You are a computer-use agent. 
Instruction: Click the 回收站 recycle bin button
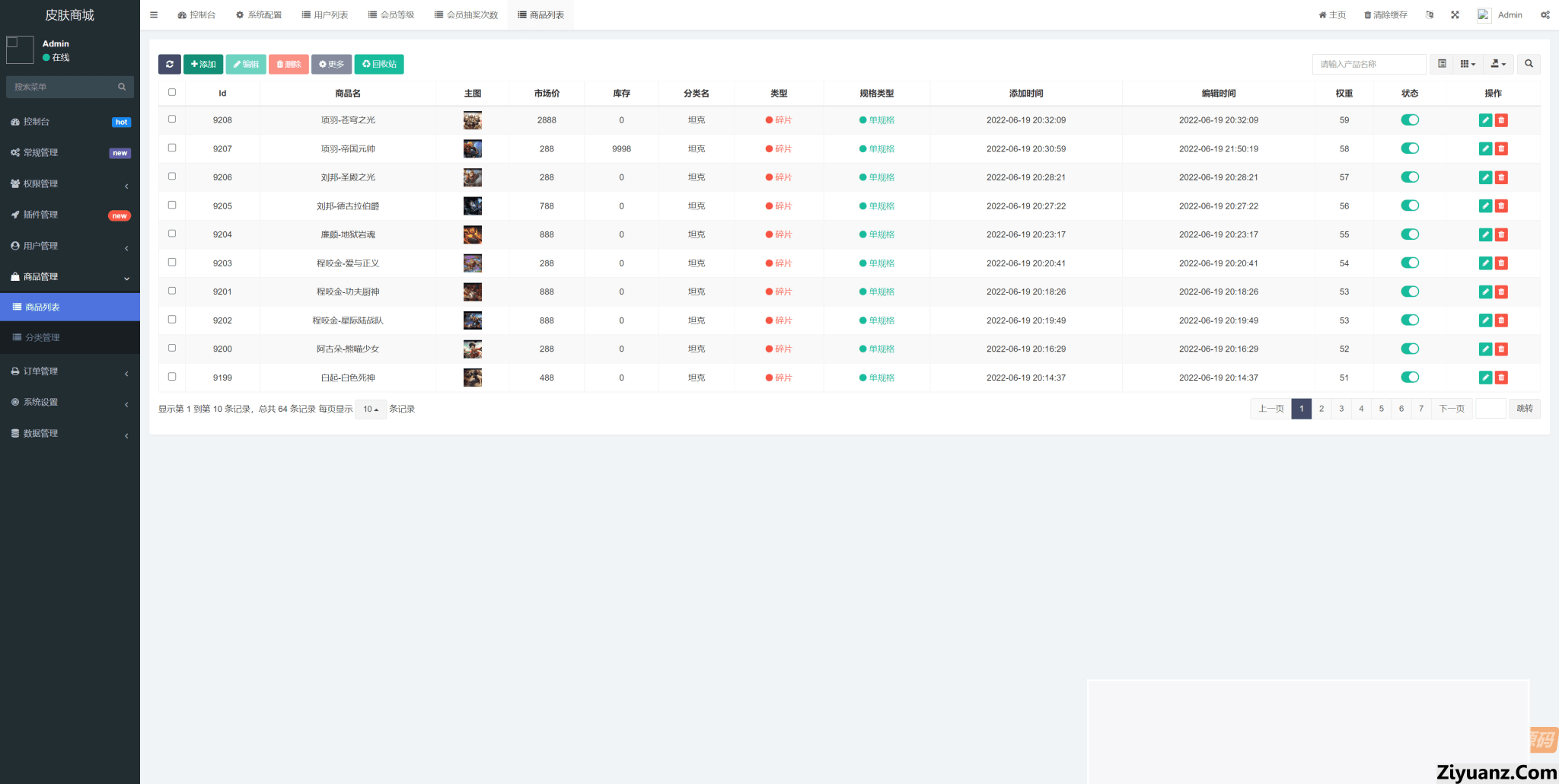379,65
